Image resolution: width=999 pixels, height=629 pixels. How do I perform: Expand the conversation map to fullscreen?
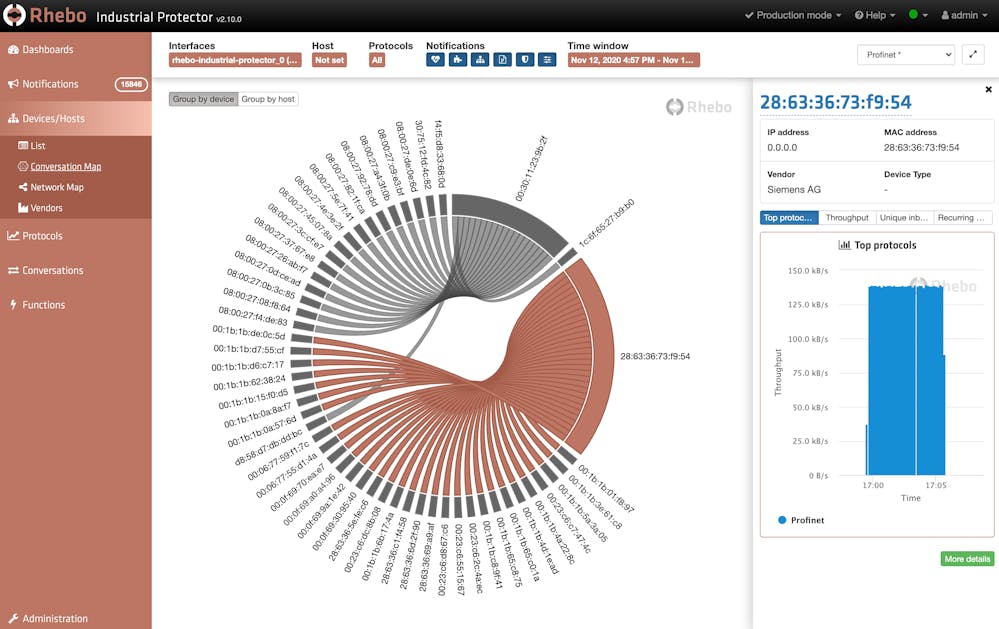(973, 55)
